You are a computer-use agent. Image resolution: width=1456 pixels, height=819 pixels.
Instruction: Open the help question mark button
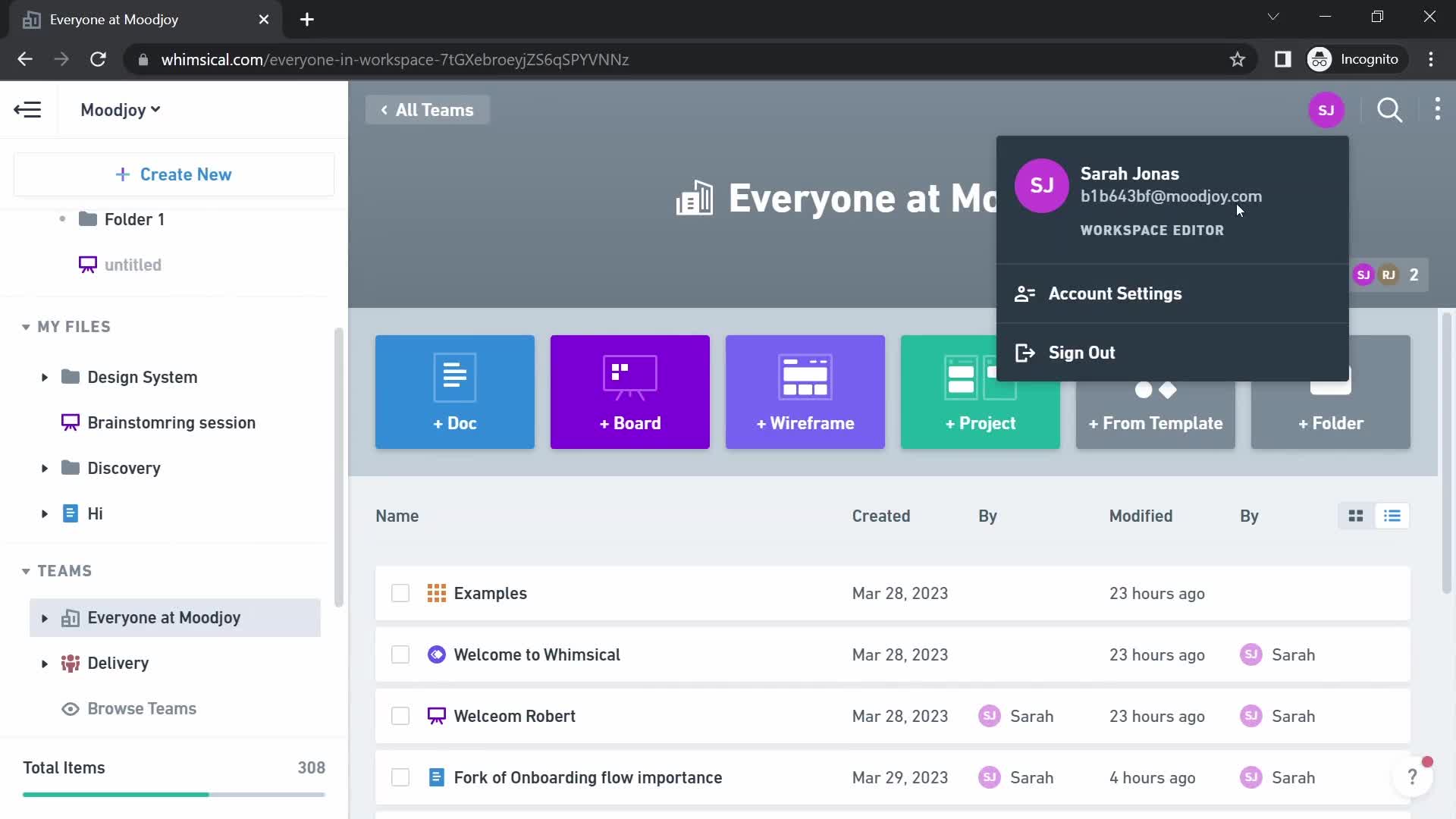(x=1412, y=777)
